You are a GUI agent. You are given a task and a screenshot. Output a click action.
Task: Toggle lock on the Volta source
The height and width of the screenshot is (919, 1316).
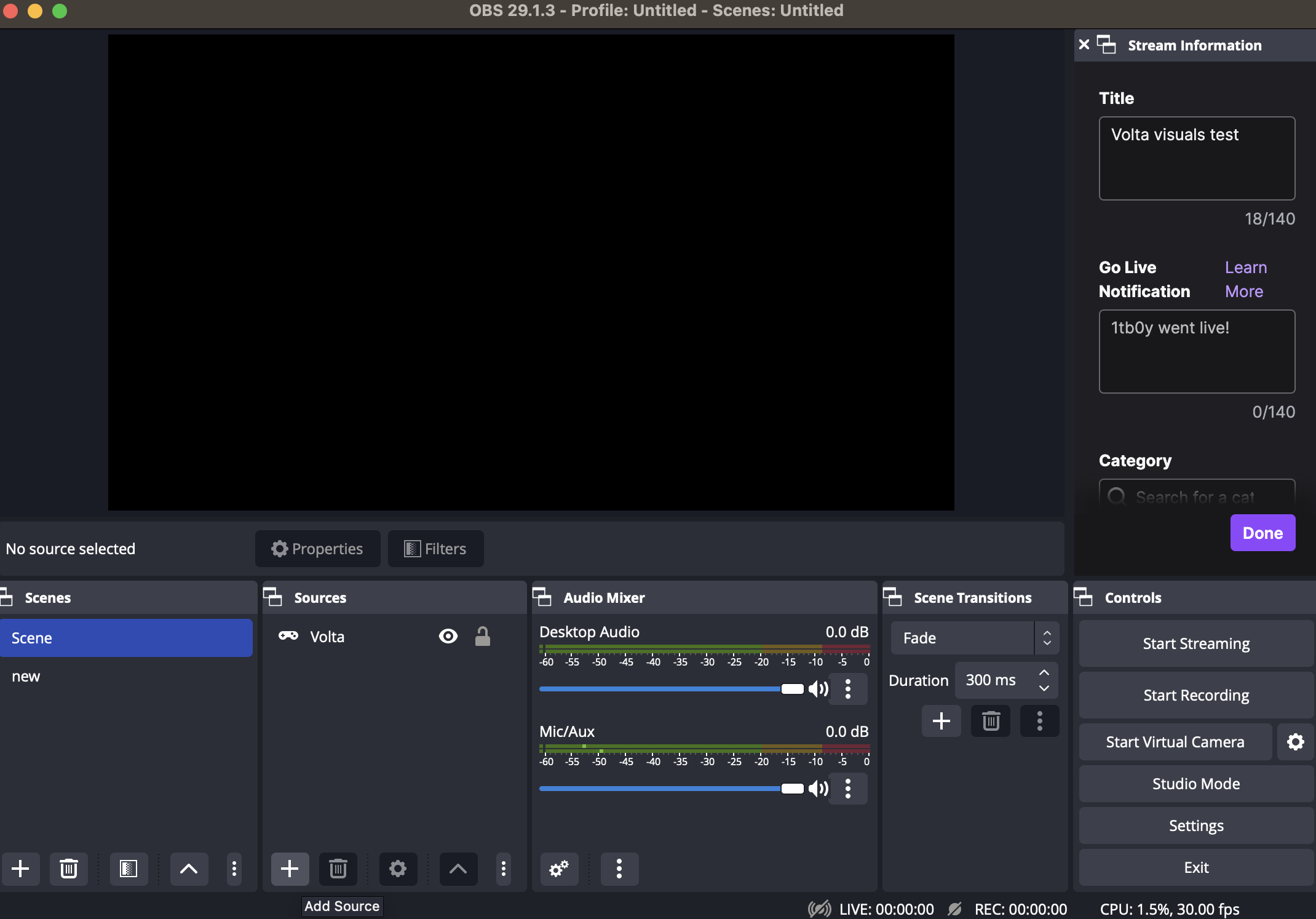[483, 636]
